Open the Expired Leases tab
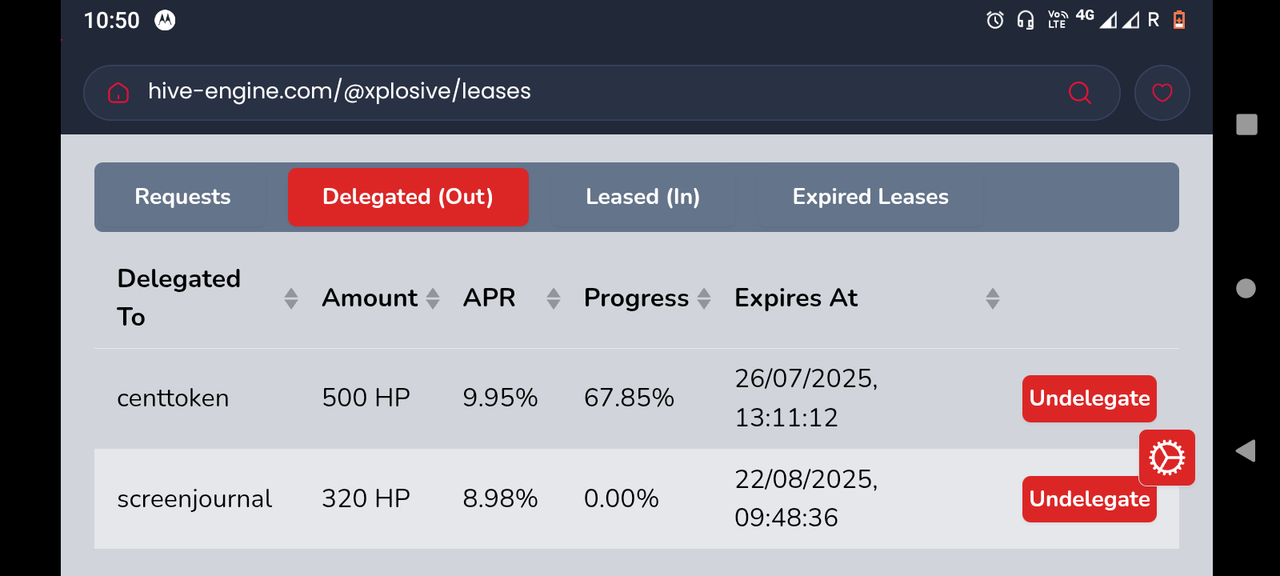This screenshot has width=1280, height=576. (871, 197)
